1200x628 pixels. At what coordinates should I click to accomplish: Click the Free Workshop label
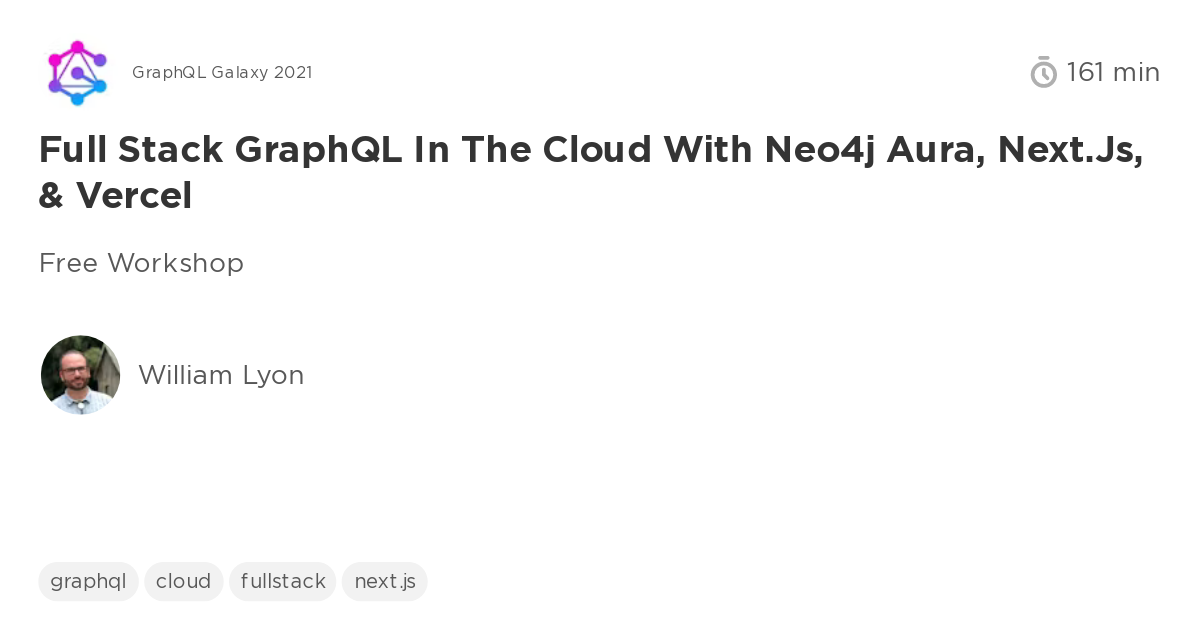coord(141,263)
